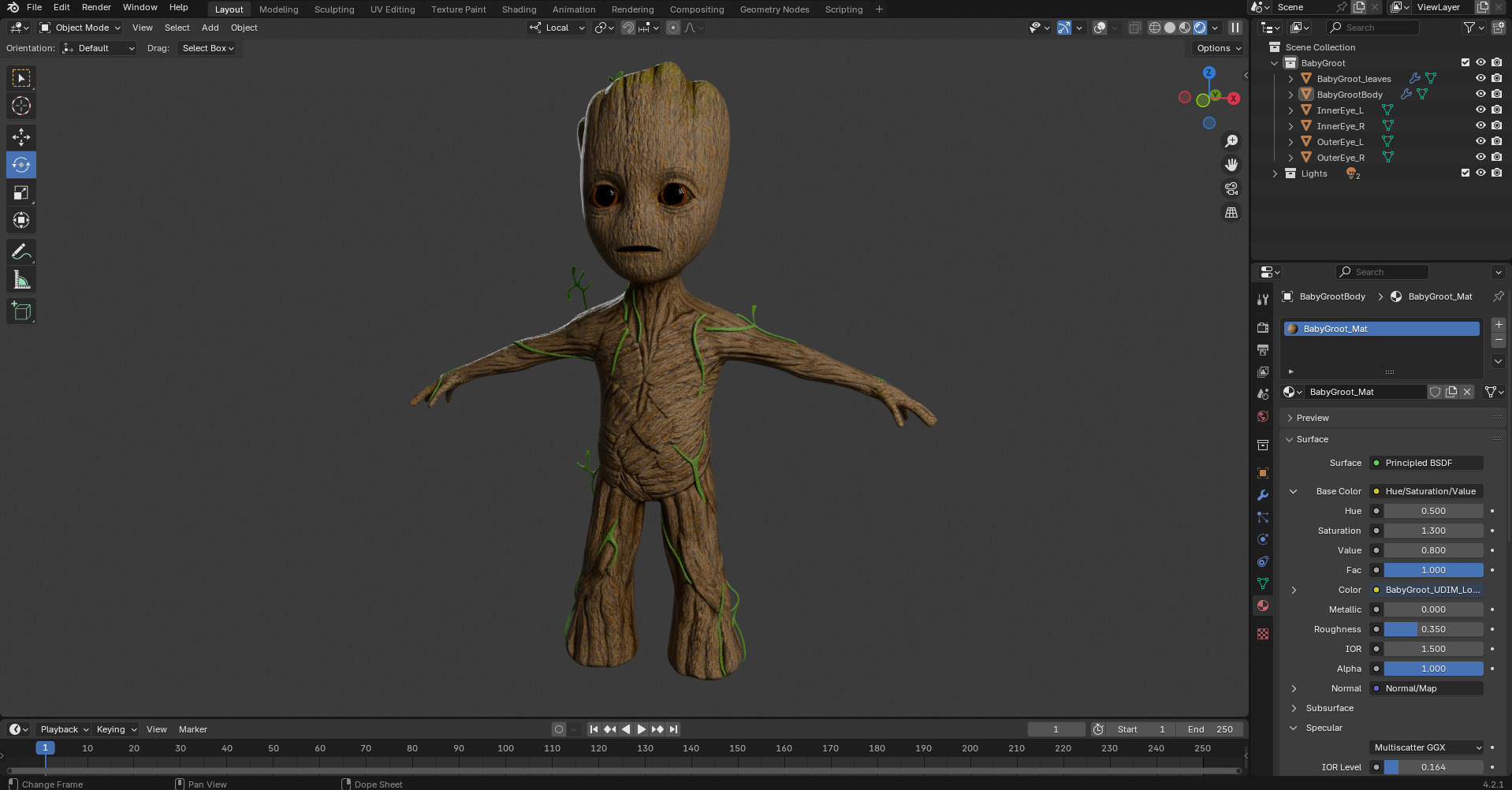Open the Modifiers wrench properties tab
The height and width of the screenshot is (790, 1512).
coord(1263,495)
